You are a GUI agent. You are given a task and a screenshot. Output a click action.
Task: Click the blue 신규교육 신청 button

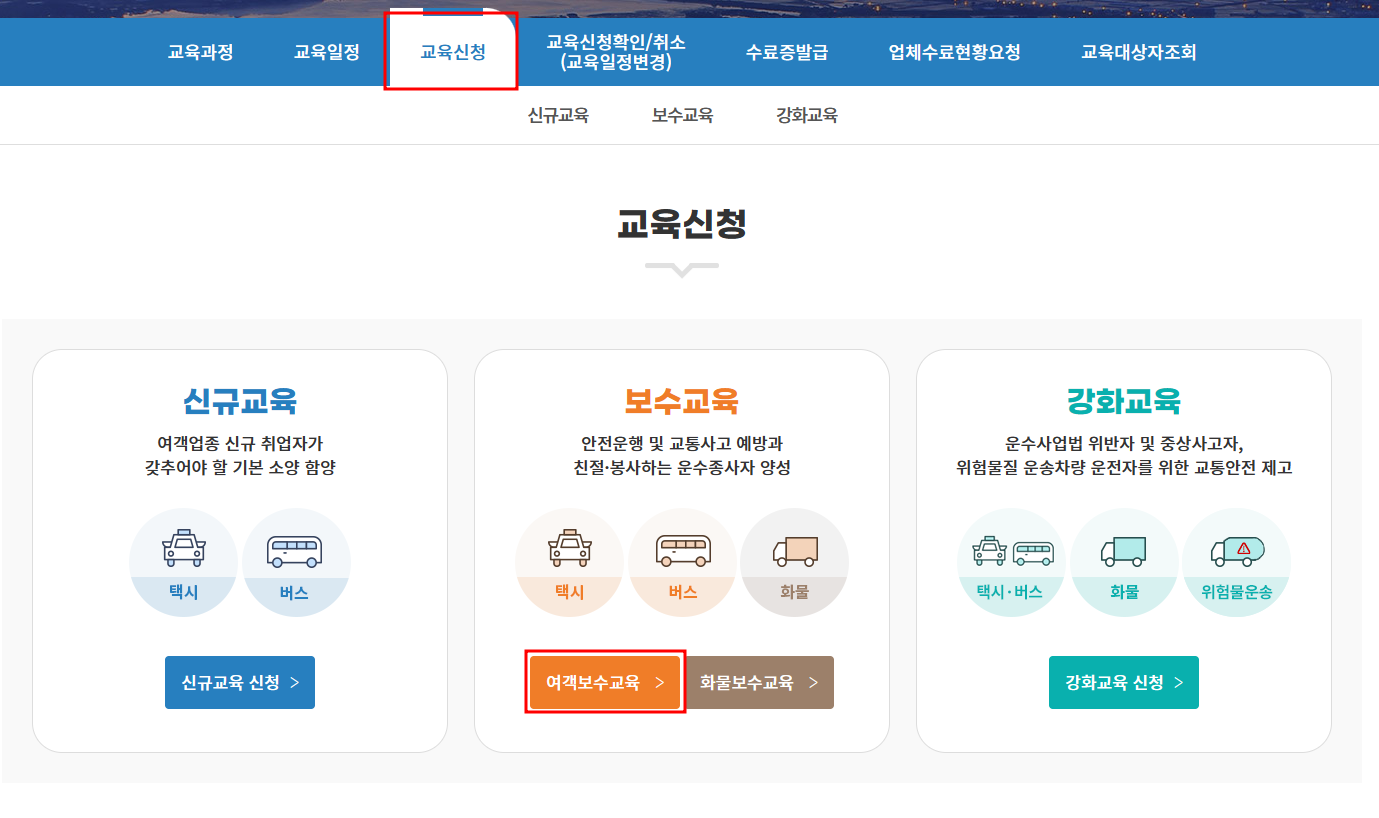[239, 682]
